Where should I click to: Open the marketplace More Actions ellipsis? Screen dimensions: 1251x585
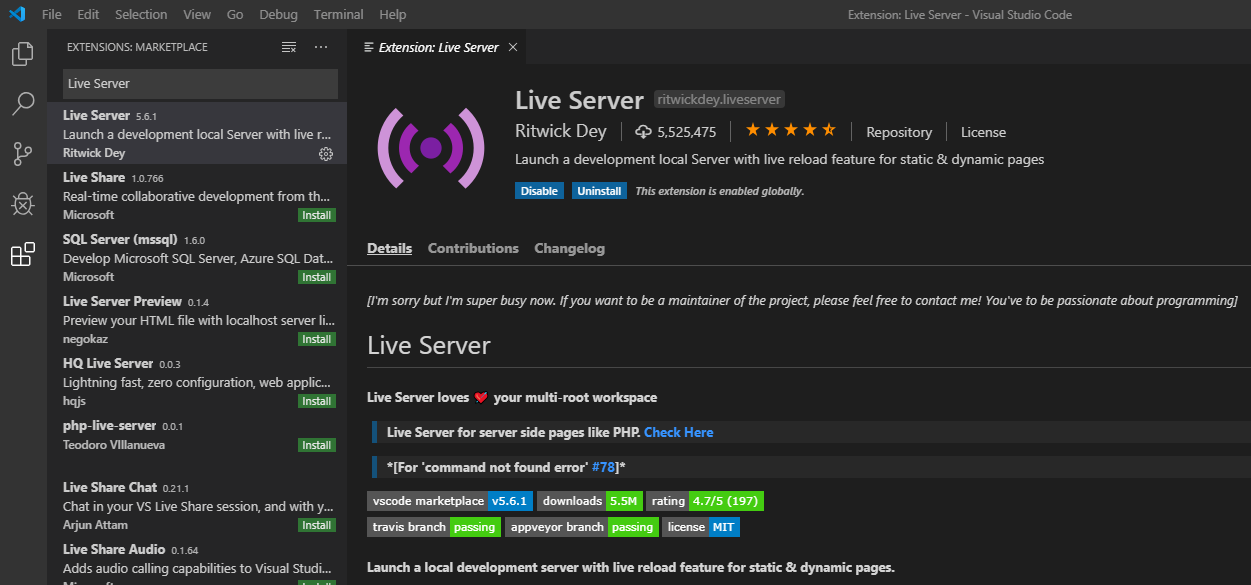click(321, 47)
